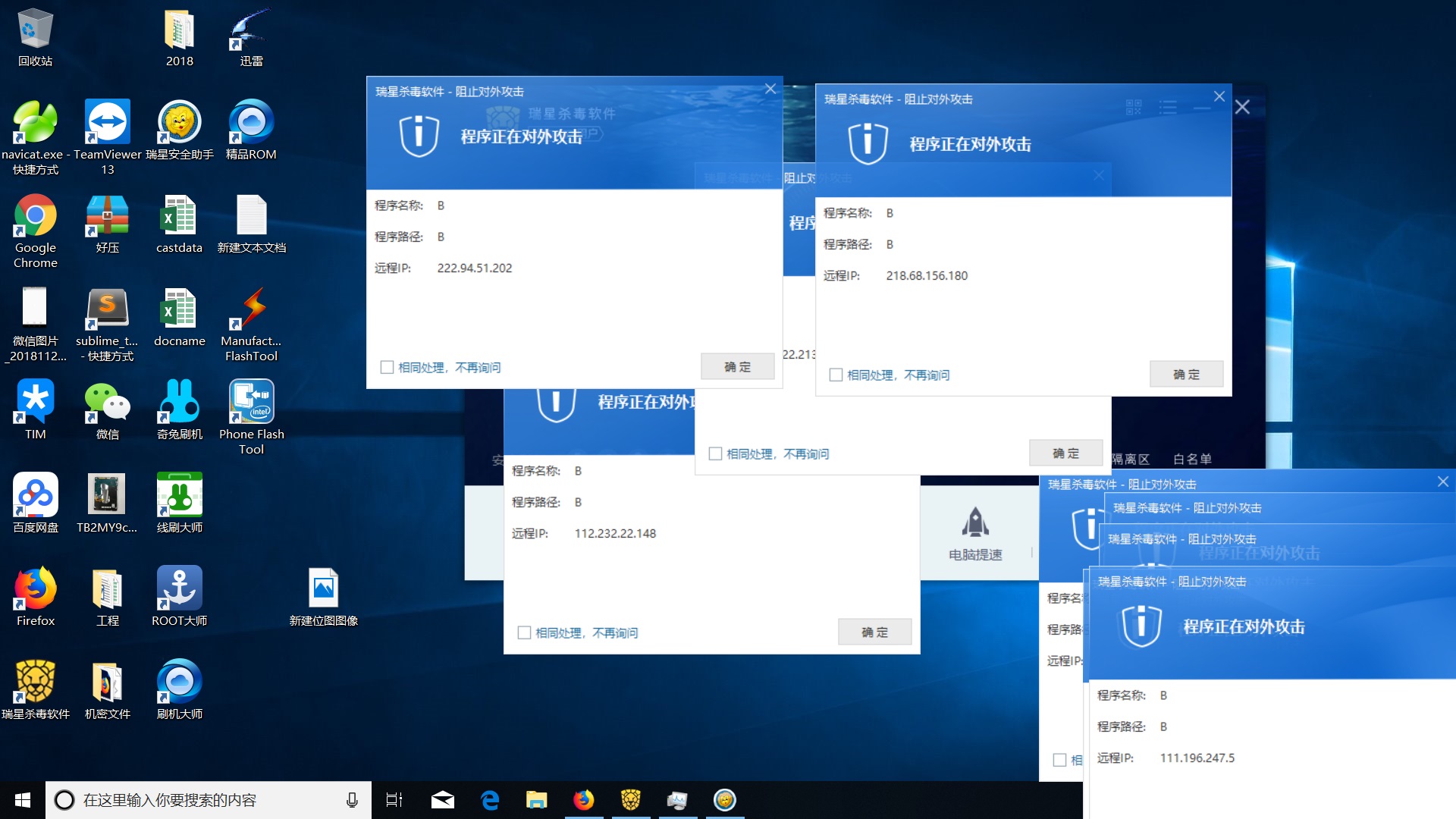The height and width of the screenshot is (819, 1456).
Task: Launch TeamViewer 13 from the desktop
Action: (x=107, y=123)
